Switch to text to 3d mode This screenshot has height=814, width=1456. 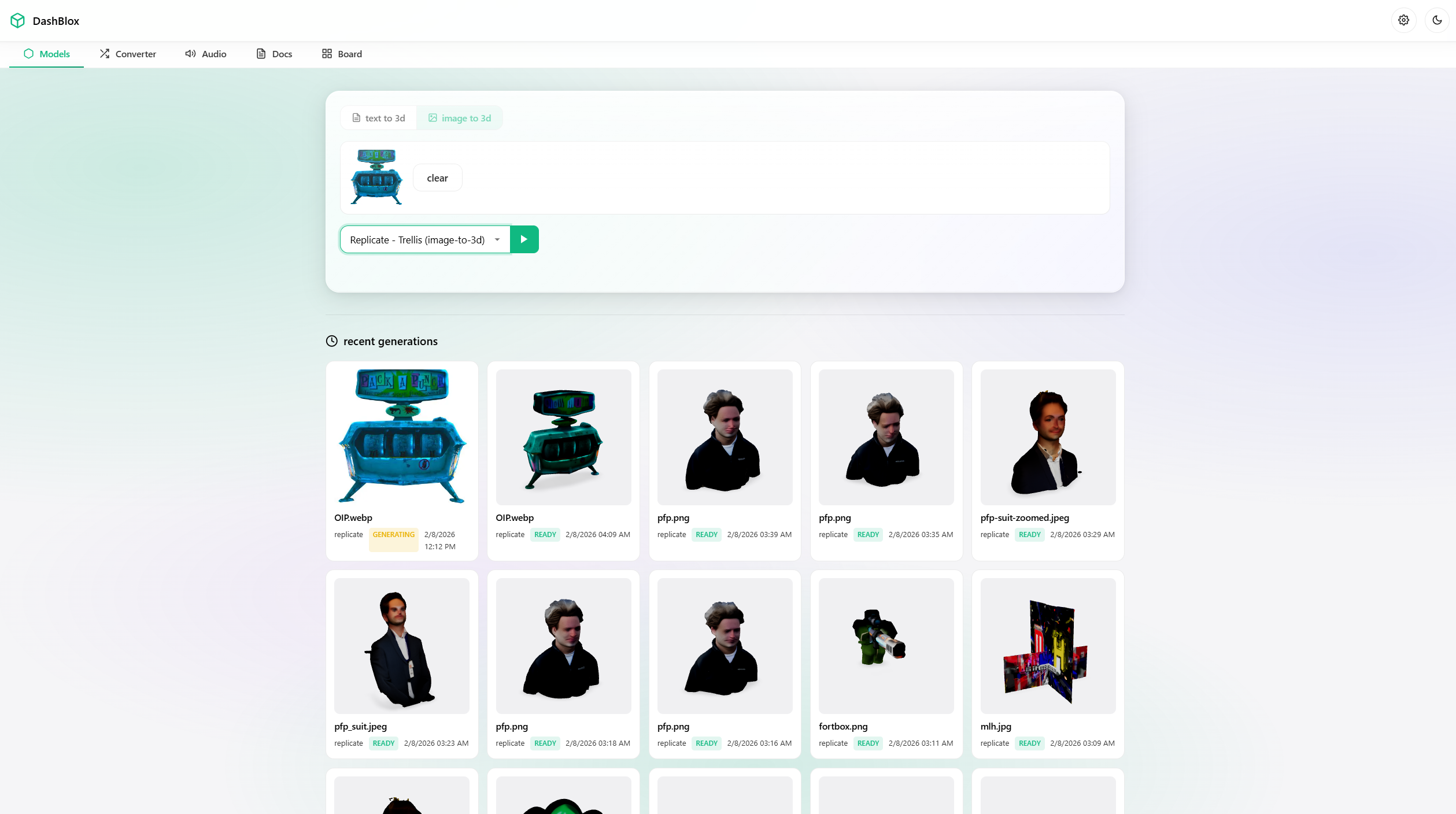pyautogui.click(x=379, y=118)
